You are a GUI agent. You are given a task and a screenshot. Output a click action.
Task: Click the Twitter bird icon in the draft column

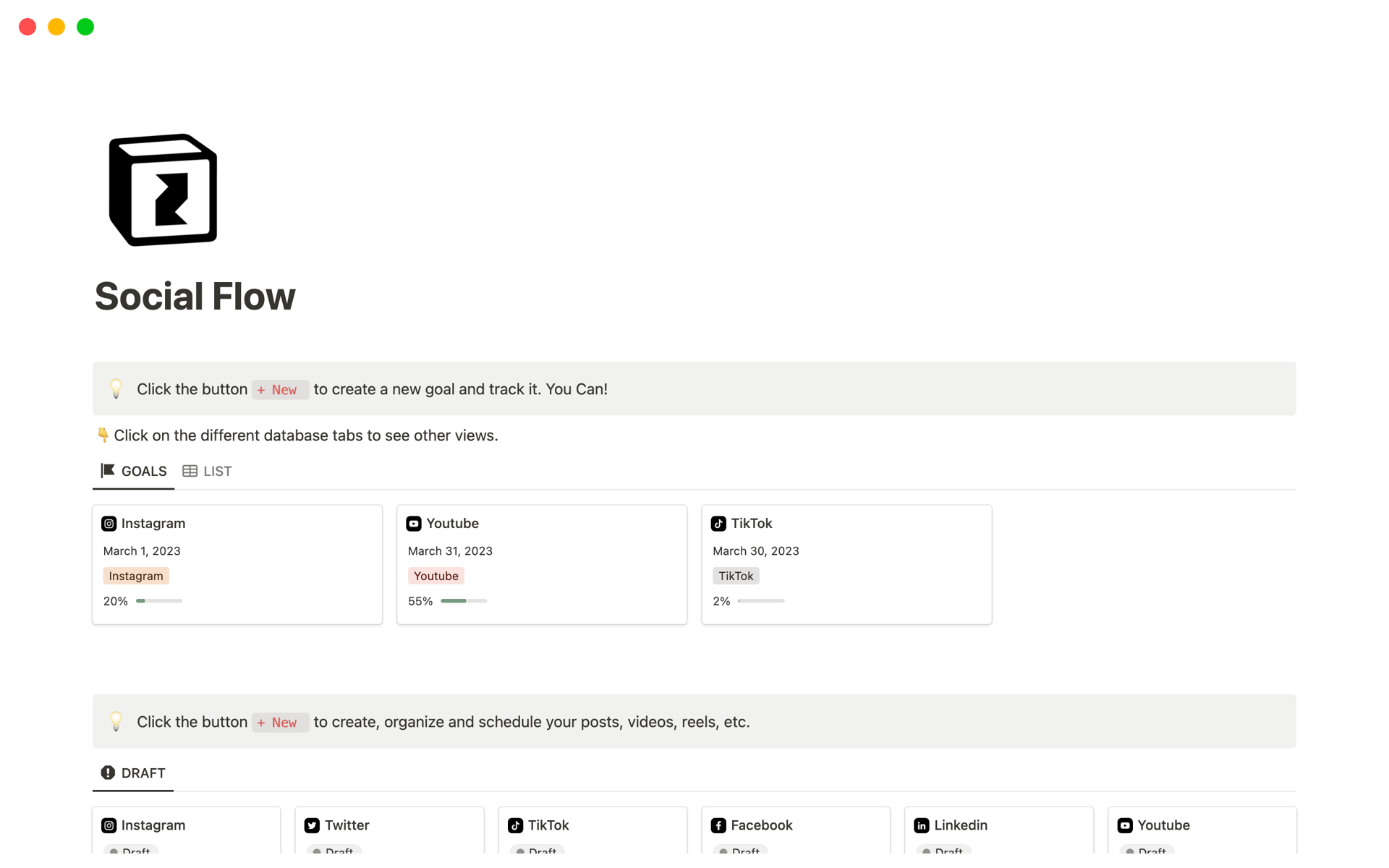(312, 825)
